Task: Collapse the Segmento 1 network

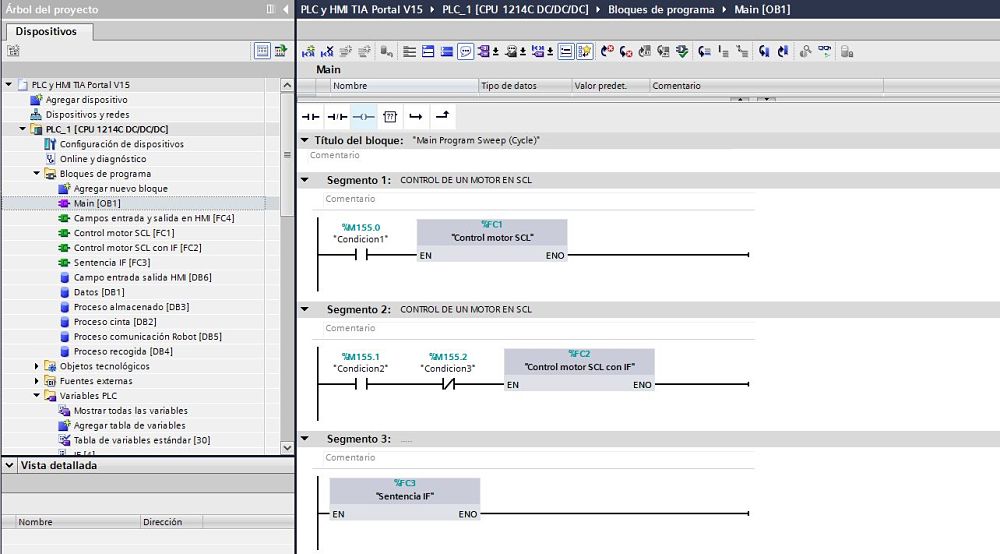Action: coord(305,180)
